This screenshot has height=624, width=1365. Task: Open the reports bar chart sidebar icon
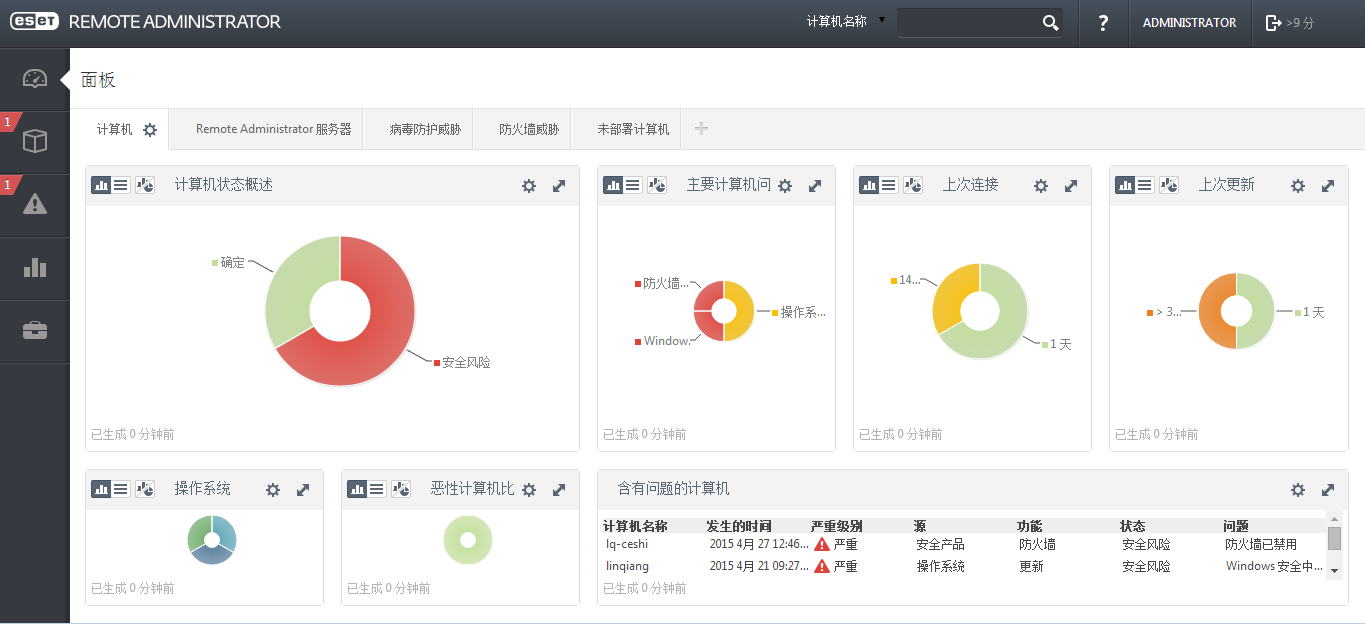35,268
